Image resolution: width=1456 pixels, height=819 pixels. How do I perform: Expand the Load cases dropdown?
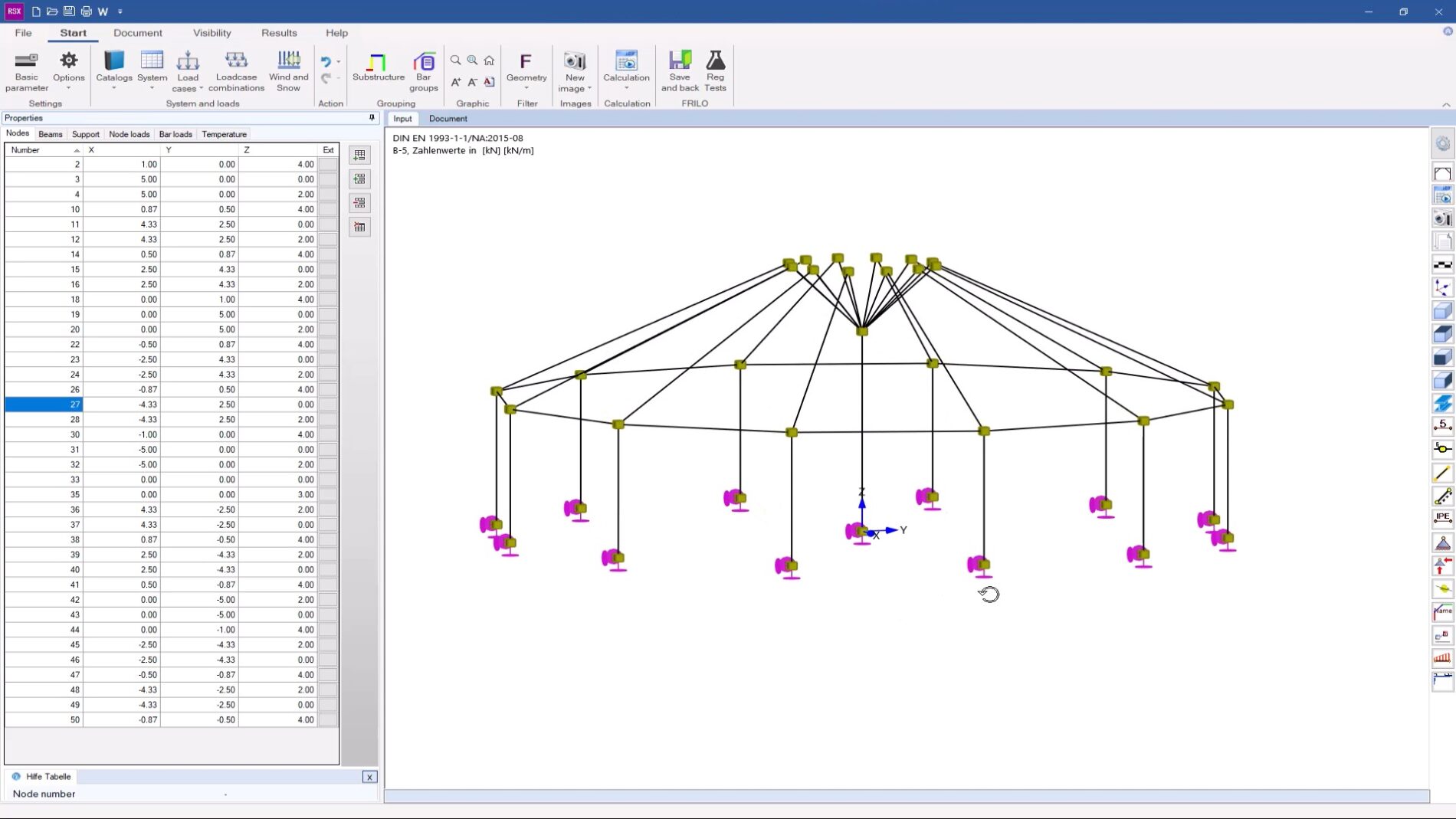click(201, 89)
